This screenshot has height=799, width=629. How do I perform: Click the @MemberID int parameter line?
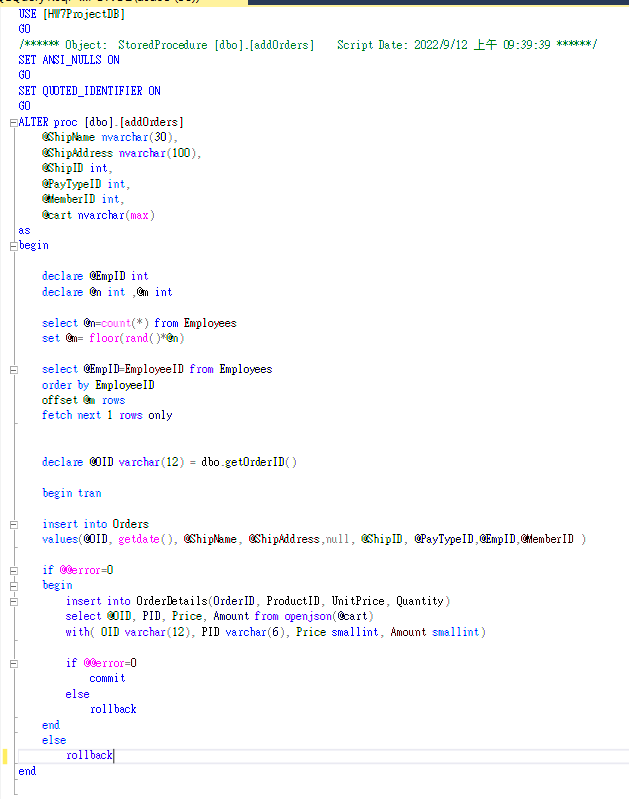pos(83,199)
